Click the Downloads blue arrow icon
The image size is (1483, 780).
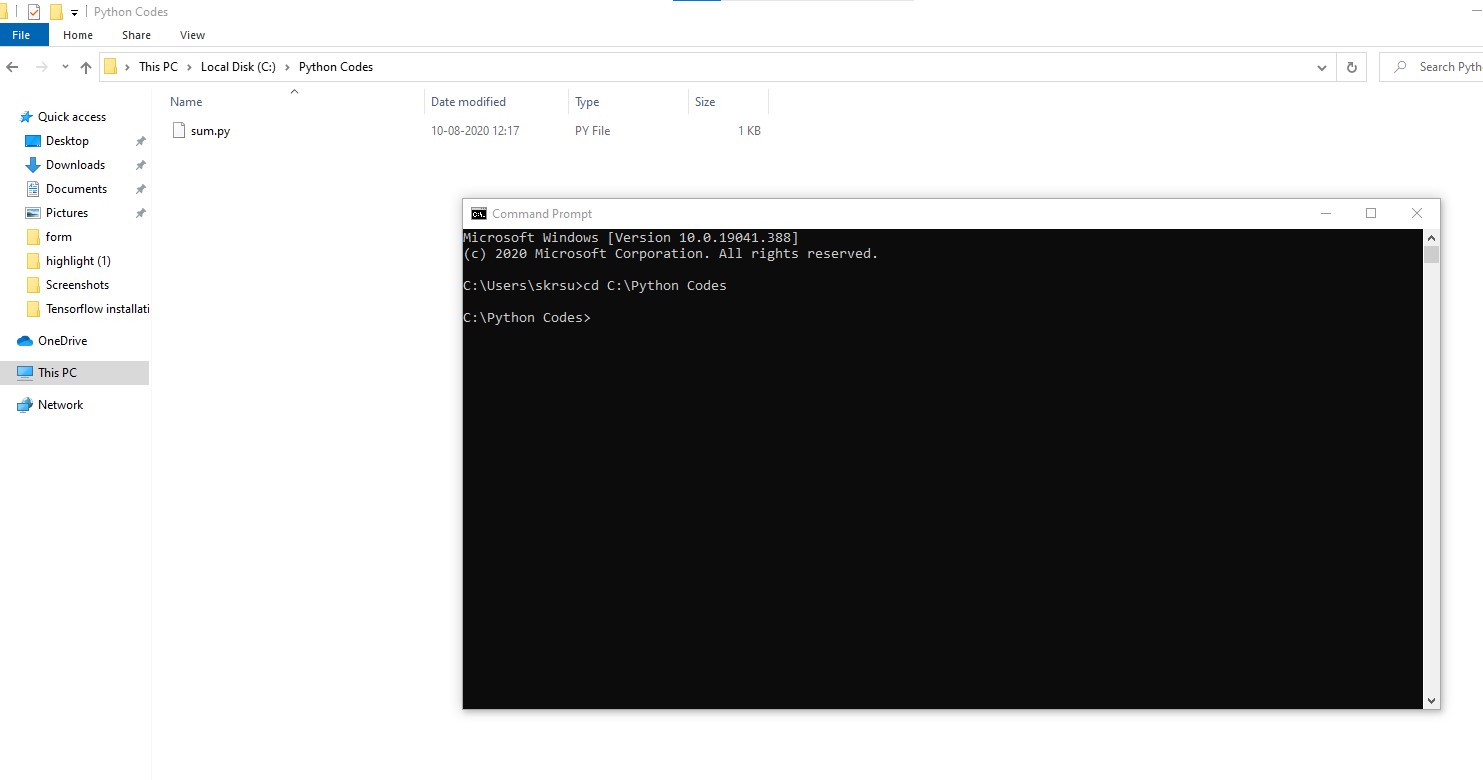point(32,165)
